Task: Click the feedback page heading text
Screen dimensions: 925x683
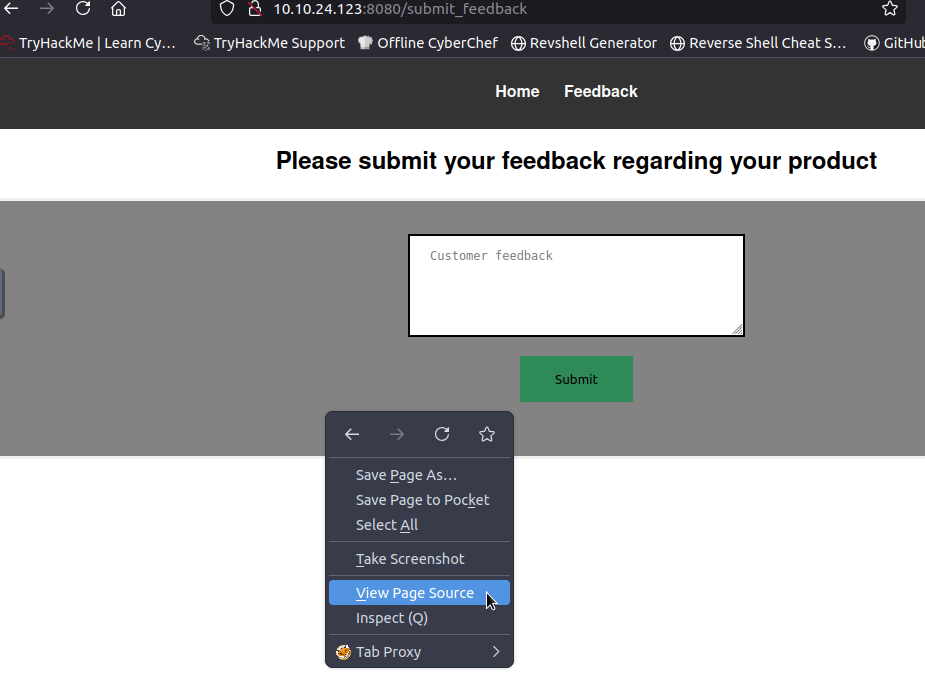Action: [x=576, y=161]
